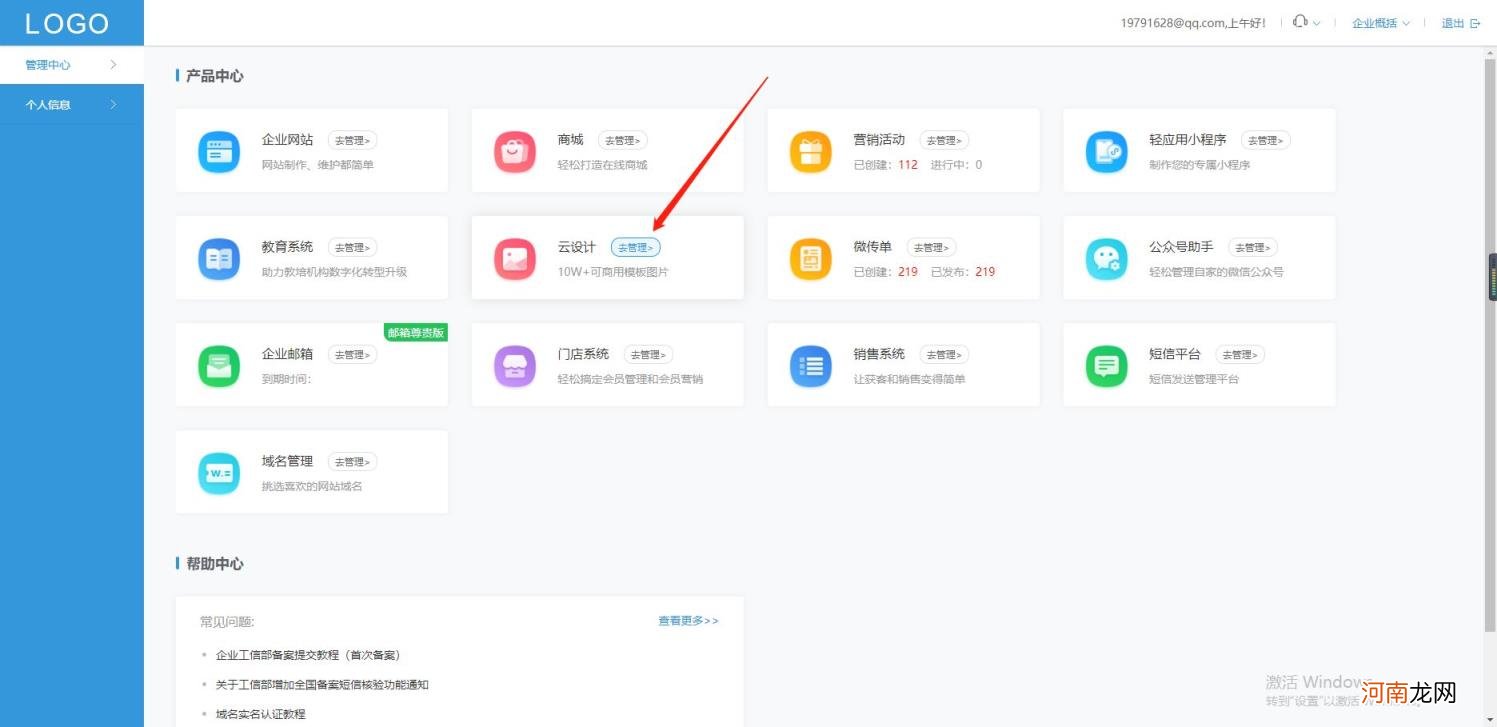
Task: Open the 营销活动 gift icon
Action: pos(811,152)
